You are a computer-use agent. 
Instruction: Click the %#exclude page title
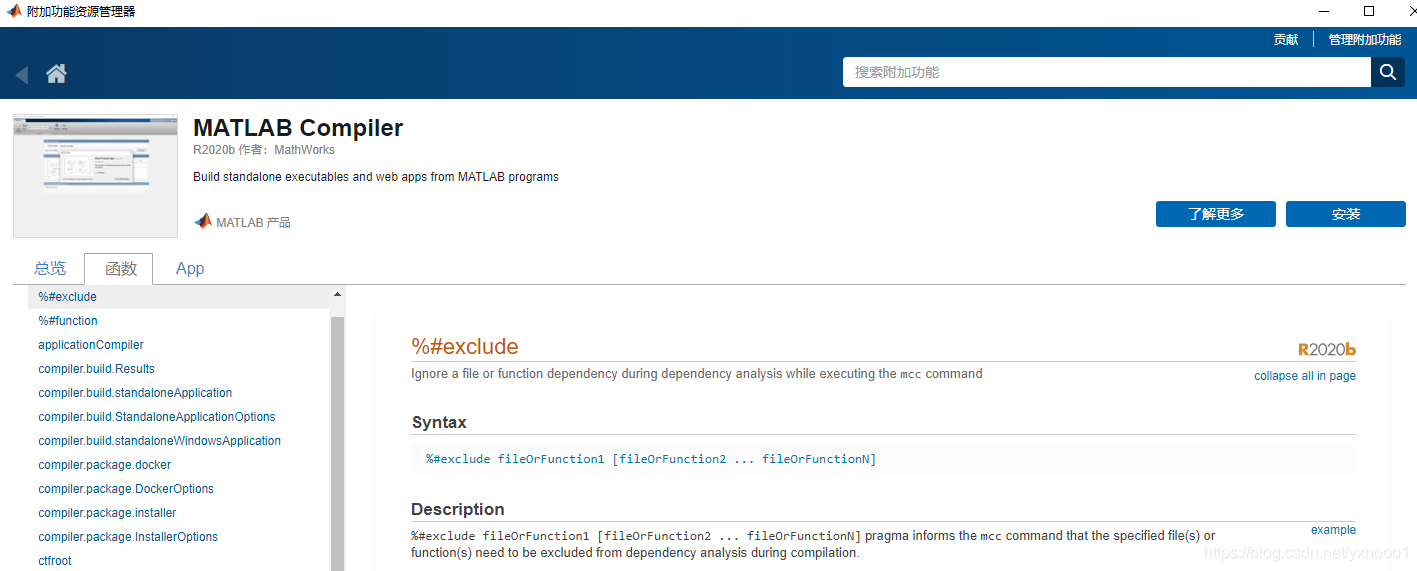(465, 347)
